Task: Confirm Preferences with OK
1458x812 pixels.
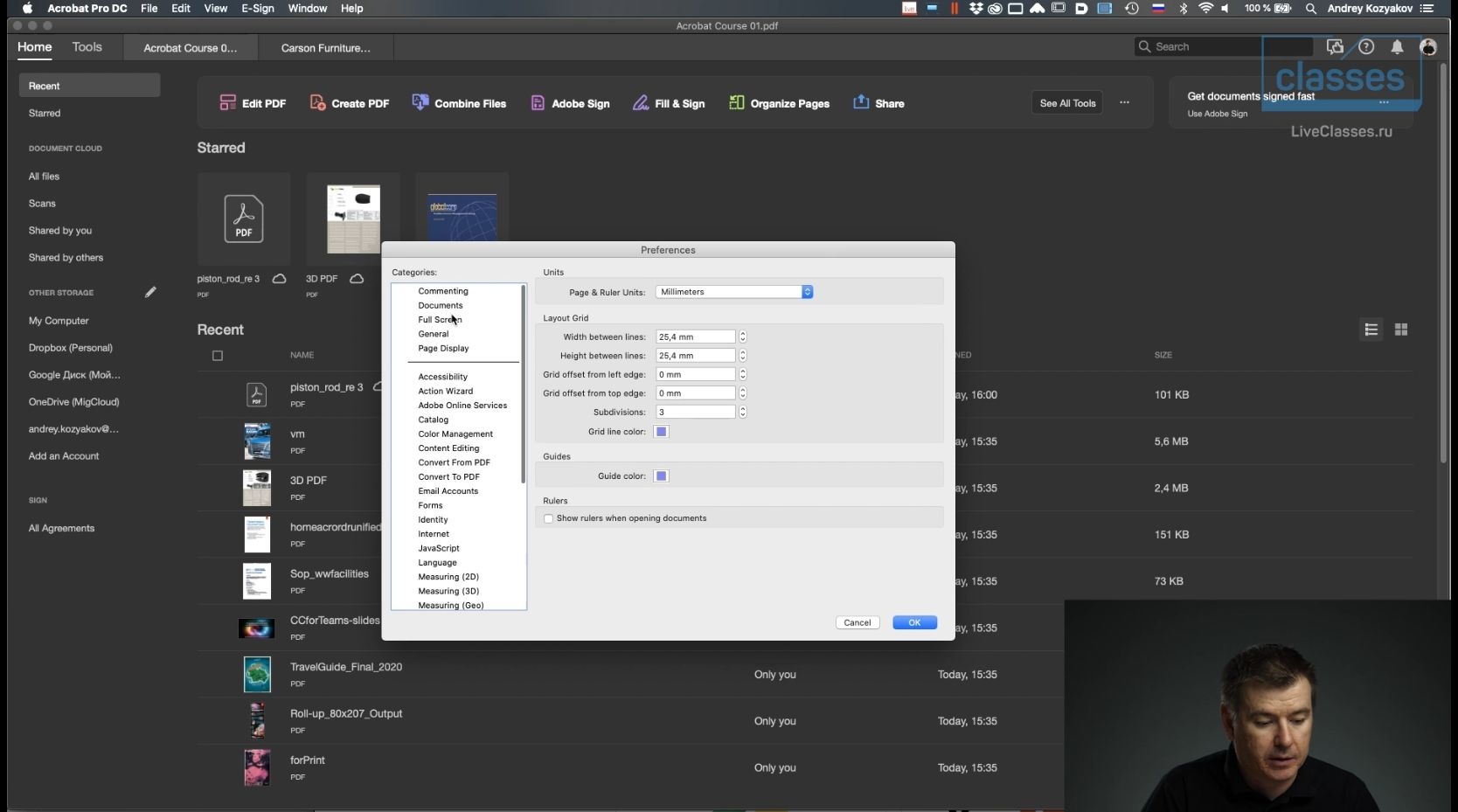Action: click(x=914, y=622)
